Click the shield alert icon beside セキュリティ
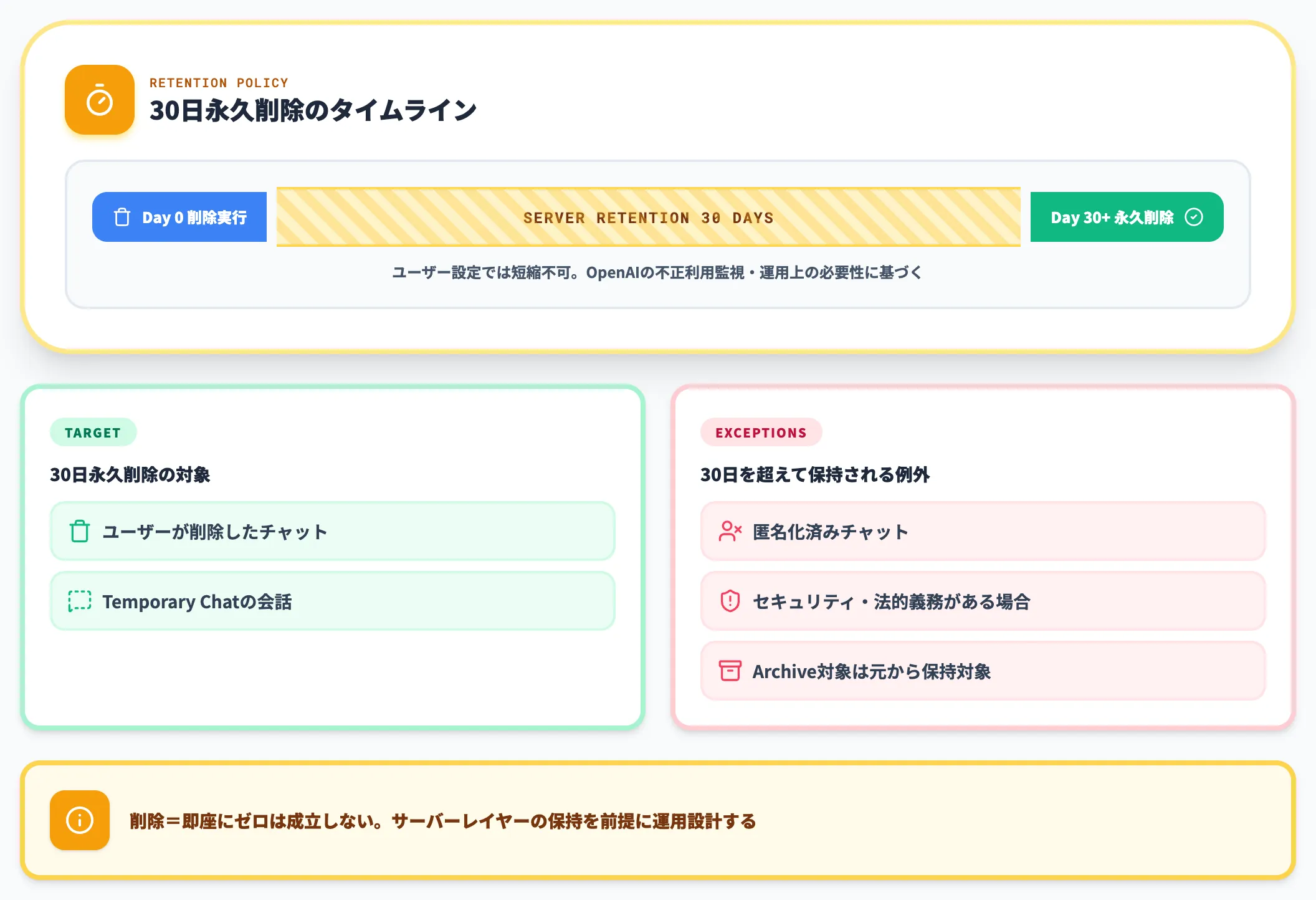This screenshot has height=900, width=1316. pos(730,601)
